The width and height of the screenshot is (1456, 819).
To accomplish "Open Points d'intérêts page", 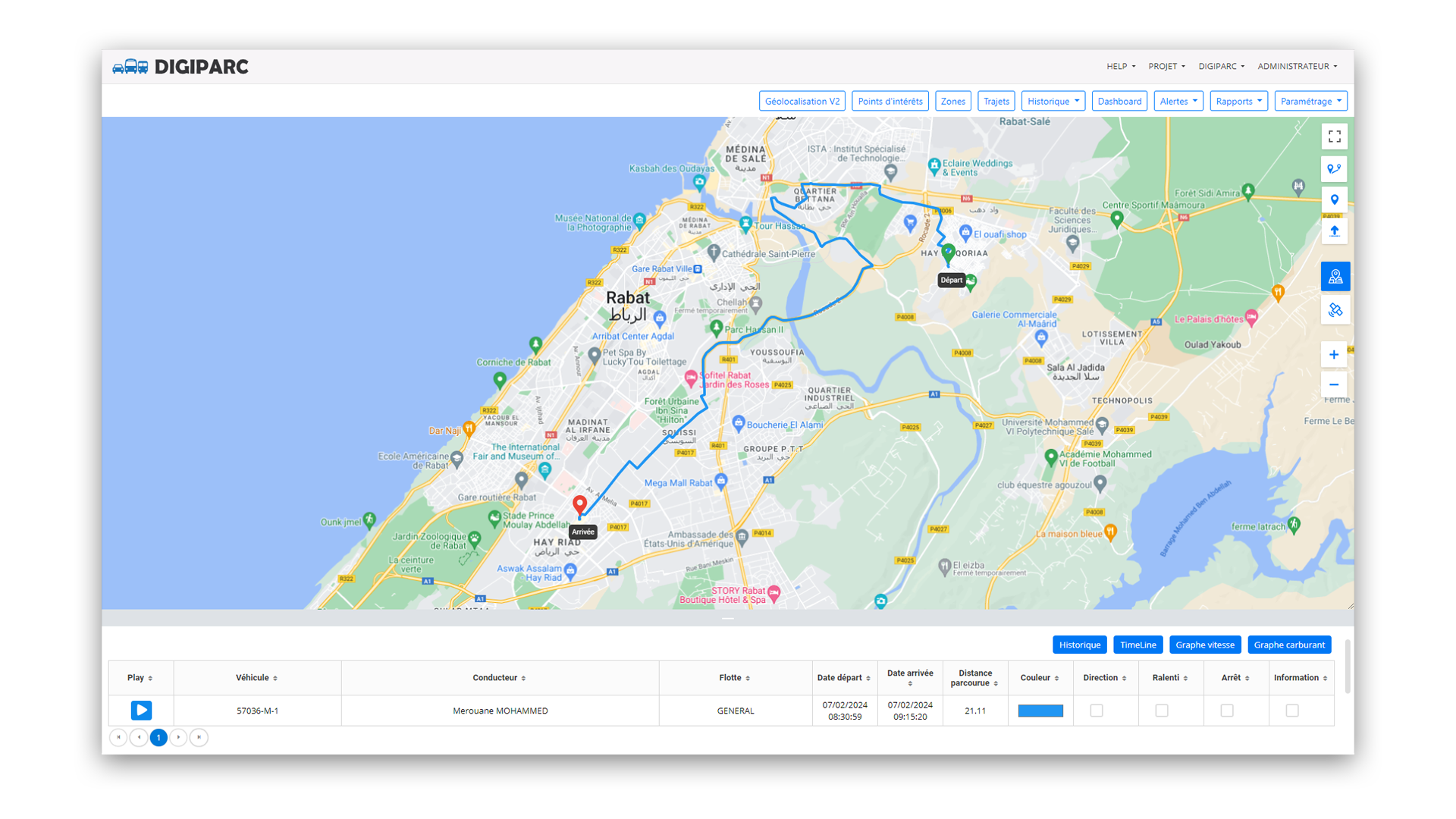I will (x=890, y=101).
